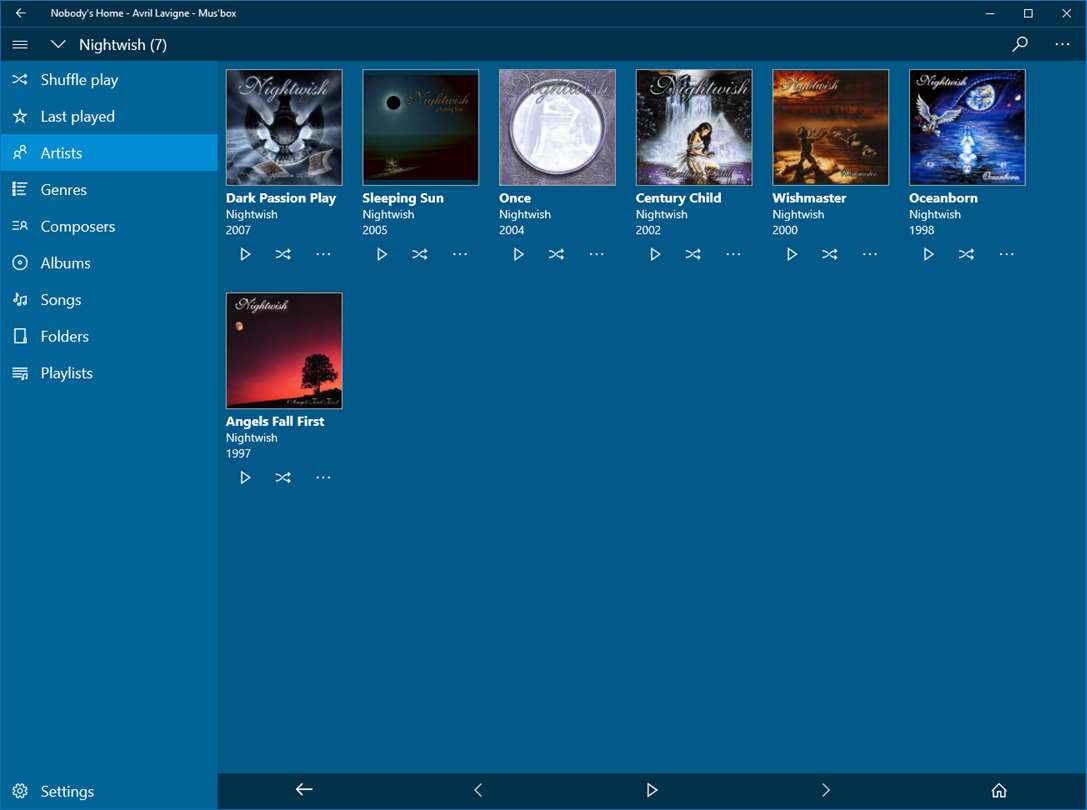Open Angels Fall First album cover
This screenshot has height=810, width=1087.
point(284,350)
